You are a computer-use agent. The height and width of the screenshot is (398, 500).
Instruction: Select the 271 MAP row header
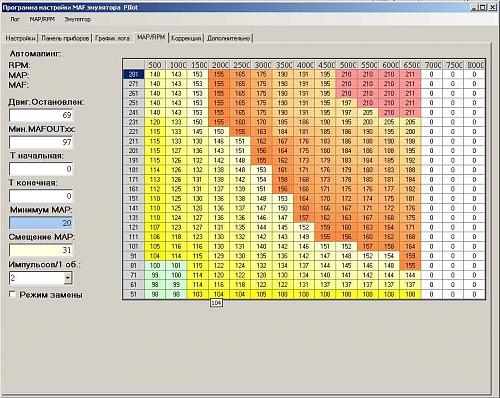[134, 84]
